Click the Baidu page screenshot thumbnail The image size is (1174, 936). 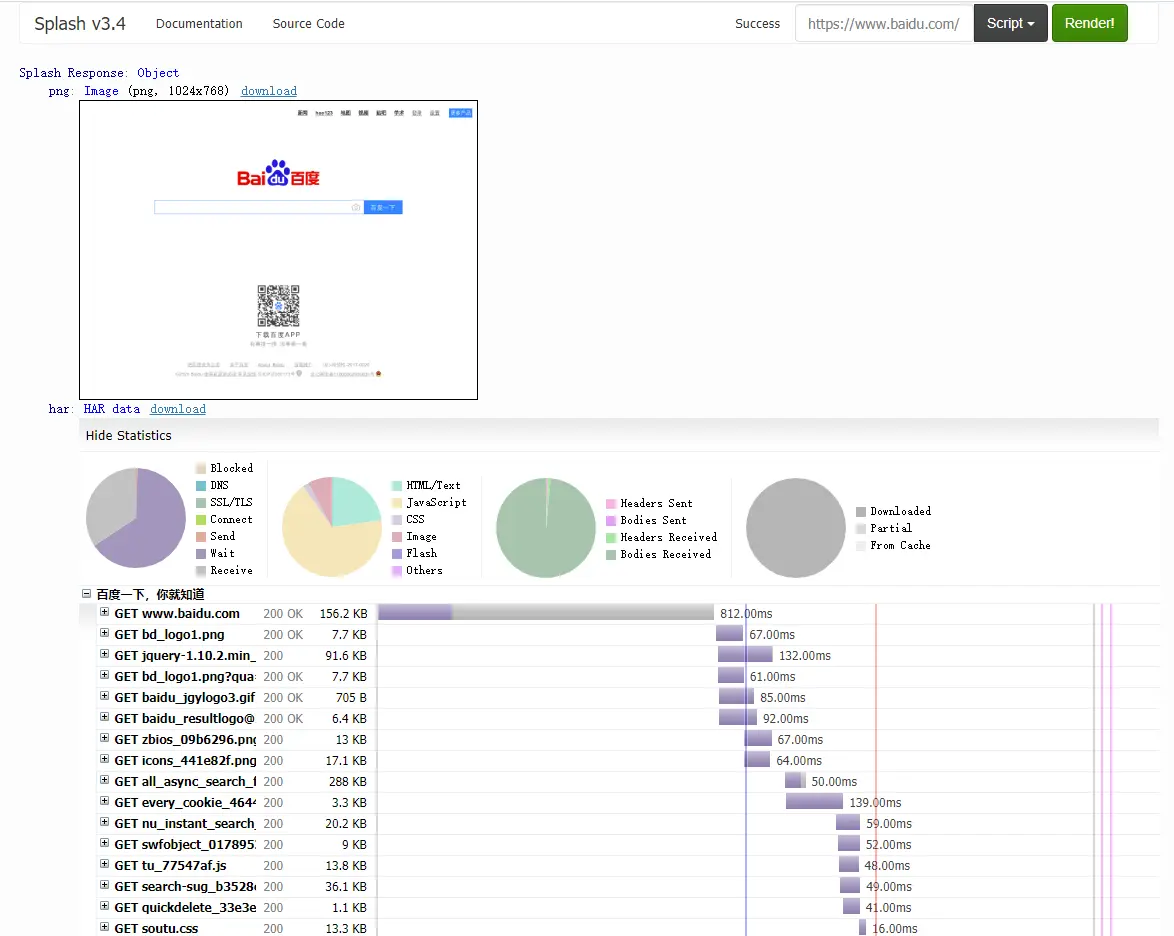point(279,250)
